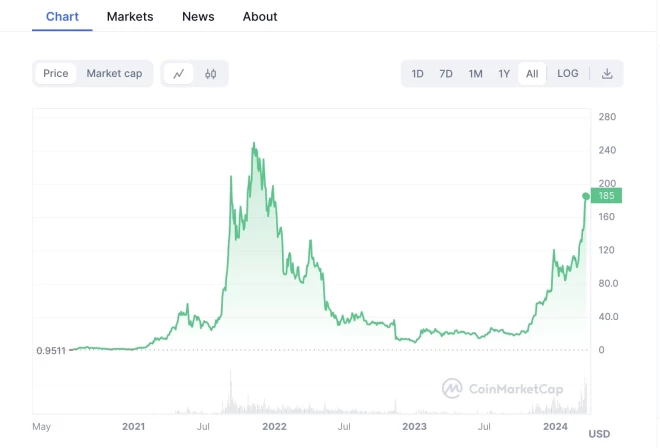Open the News tab
This screenshot has height=448, width=660.
pos(198,16)
